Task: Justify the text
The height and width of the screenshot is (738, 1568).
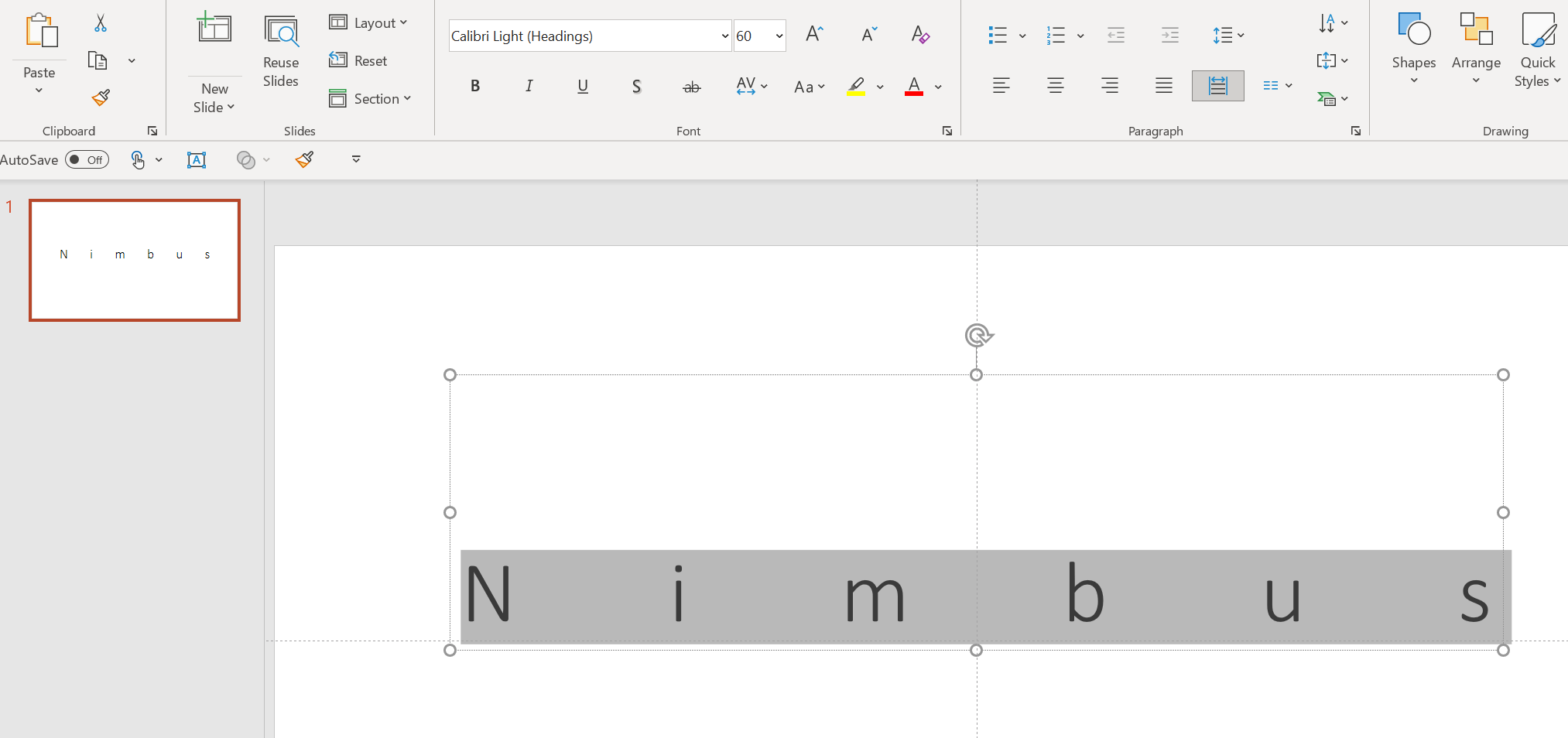Action: [x=1164, y=85]
